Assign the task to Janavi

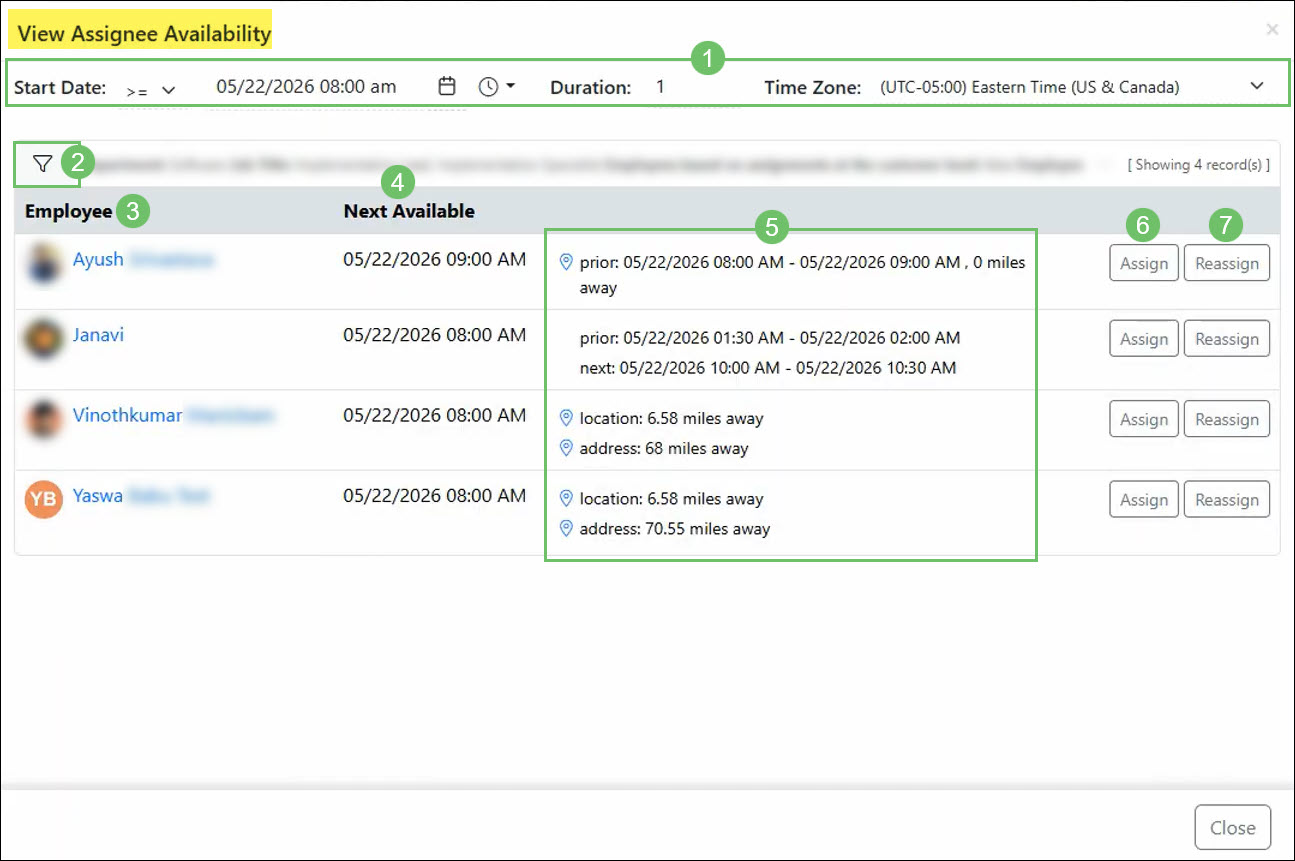click(1144, 339)
